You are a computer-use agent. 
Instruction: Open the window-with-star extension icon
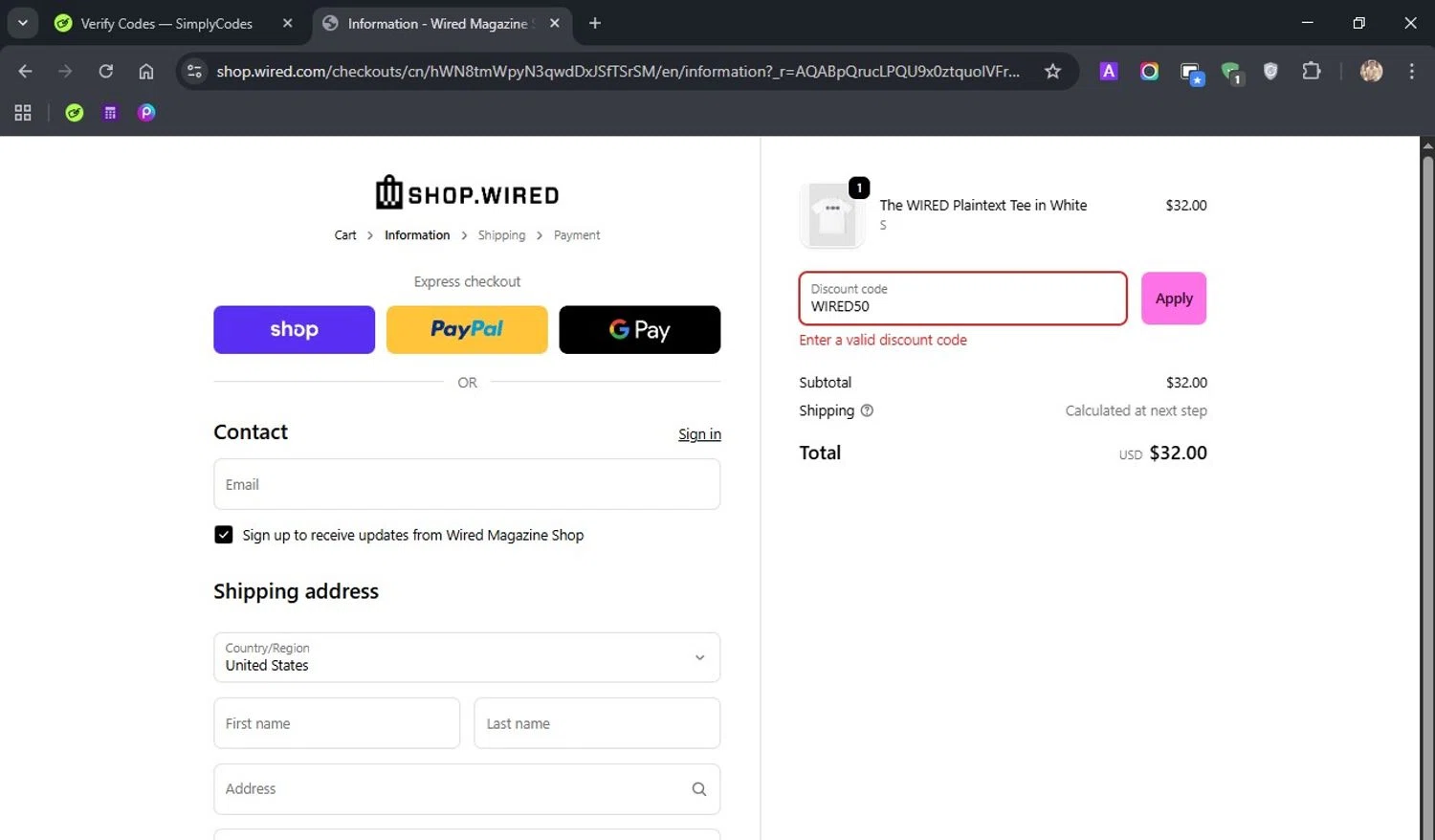(x=1190, y=73)
